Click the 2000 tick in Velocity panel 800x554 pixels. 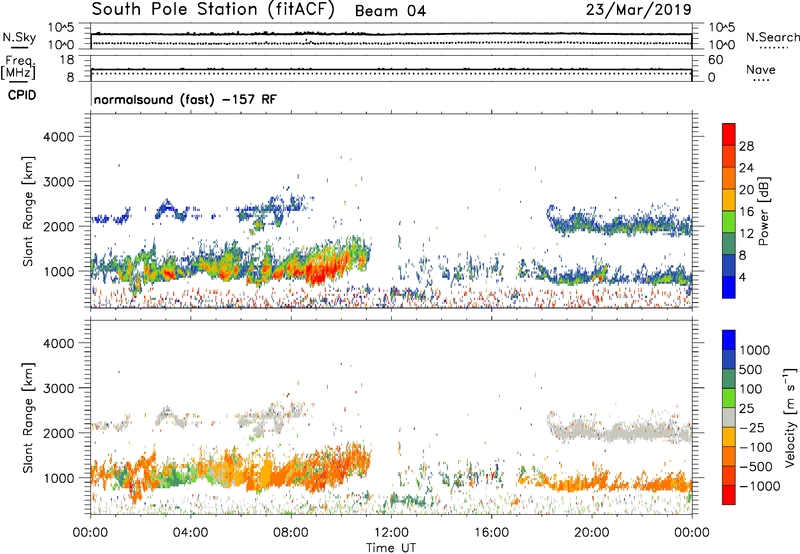(x=58, y=433)
